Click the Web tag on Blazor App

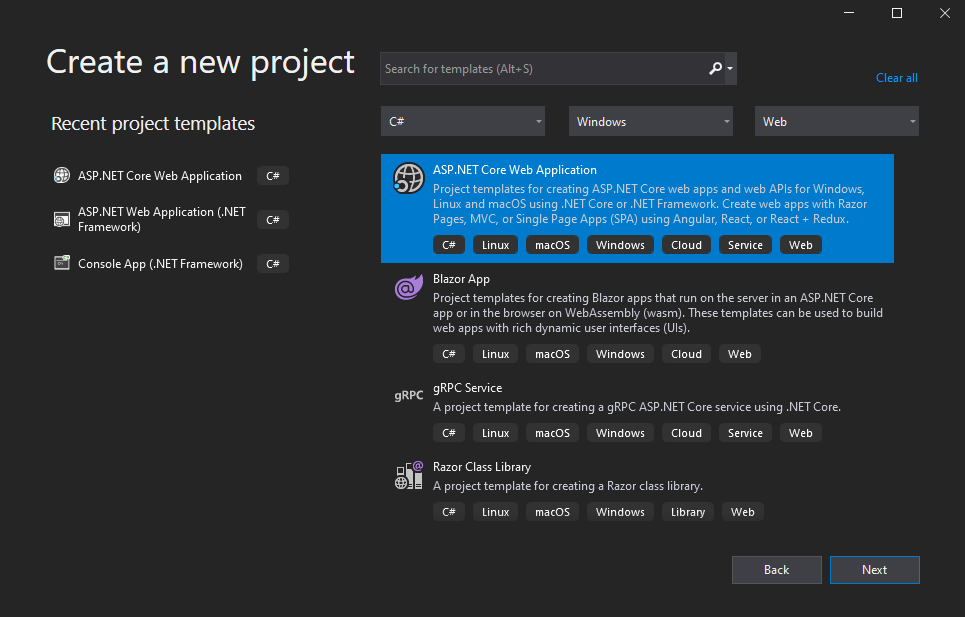pyautogui.click(x=739, y=354)
